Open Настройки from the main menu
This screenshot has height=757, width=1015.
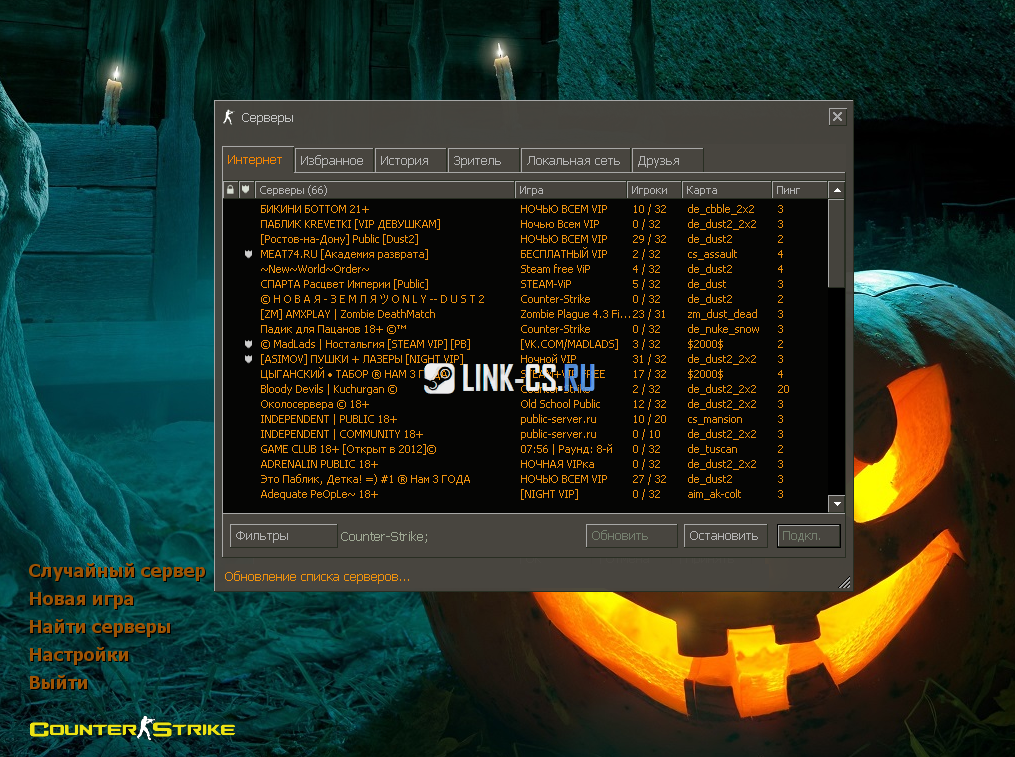(79, 655)
